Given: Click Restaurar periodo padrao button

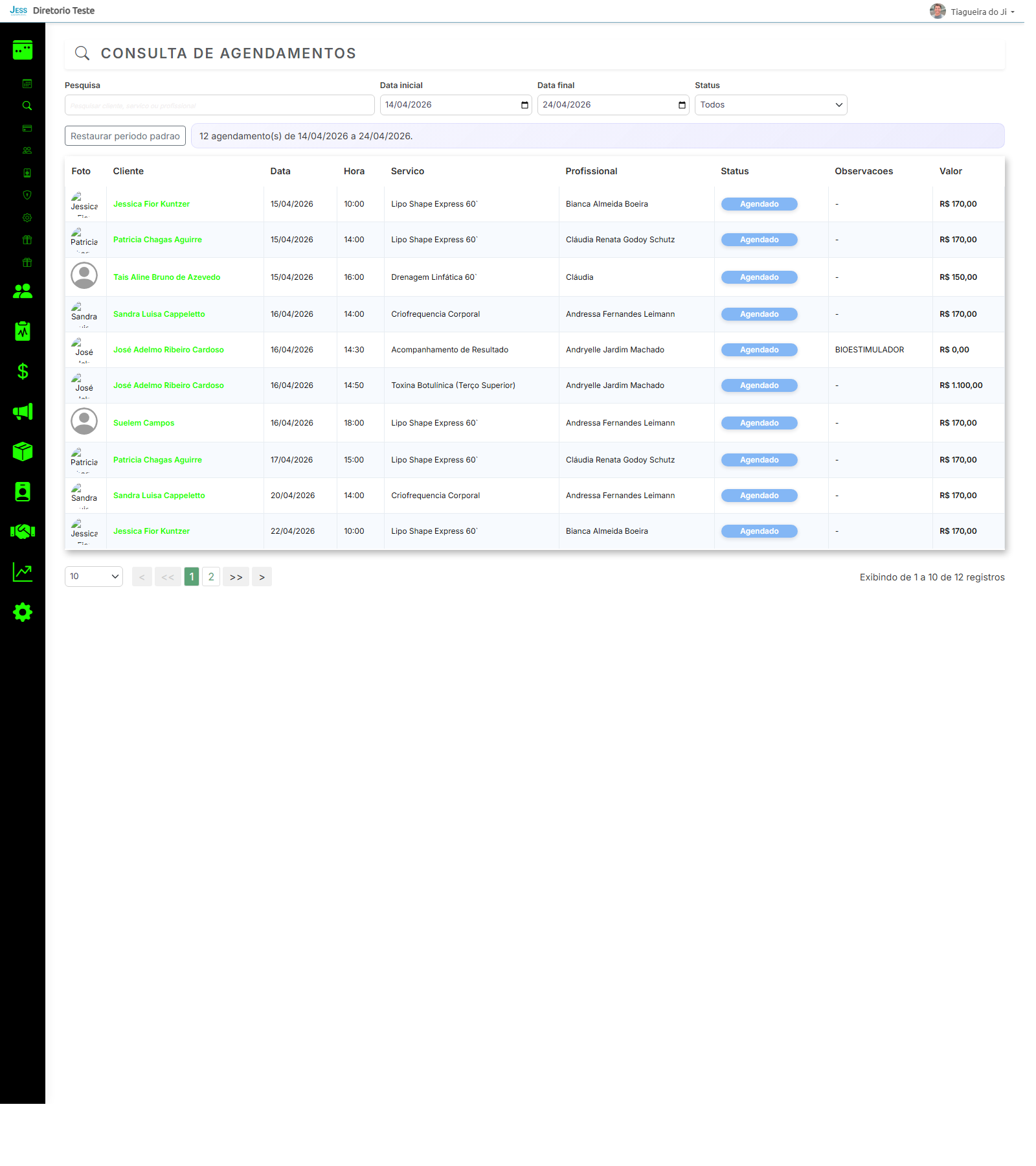Looking at the screenshot, I should tap(125, 136).
